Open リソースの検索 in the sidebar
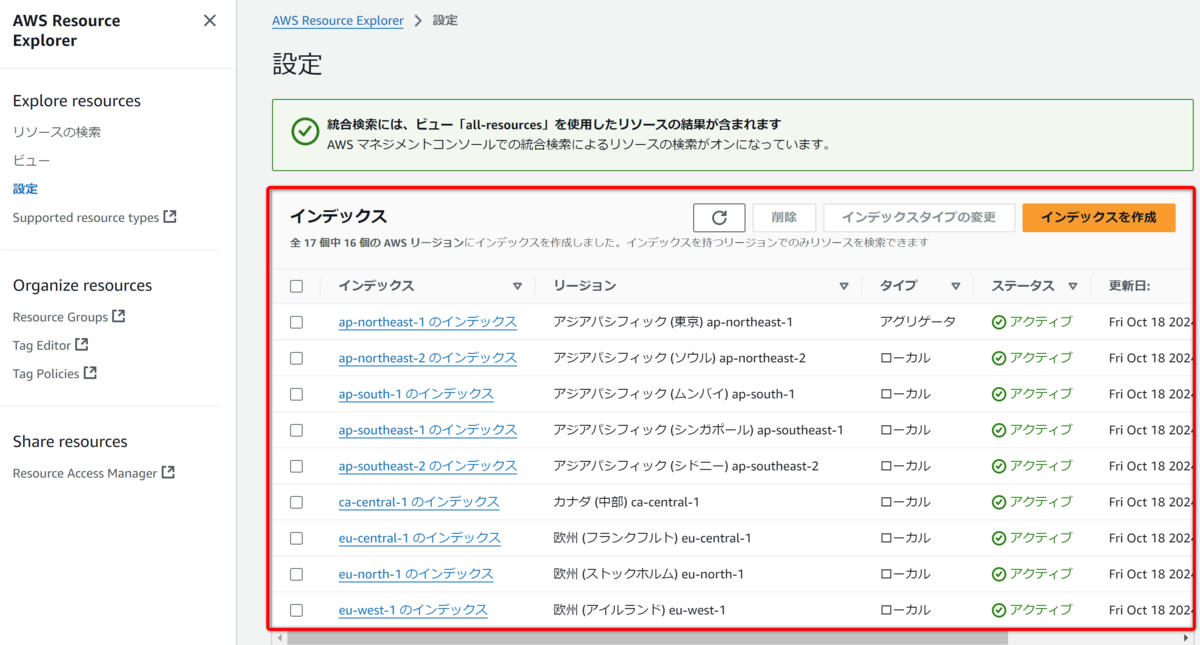Image resolution: width=1200 pixels, height=645 pixels. (57, 132)
